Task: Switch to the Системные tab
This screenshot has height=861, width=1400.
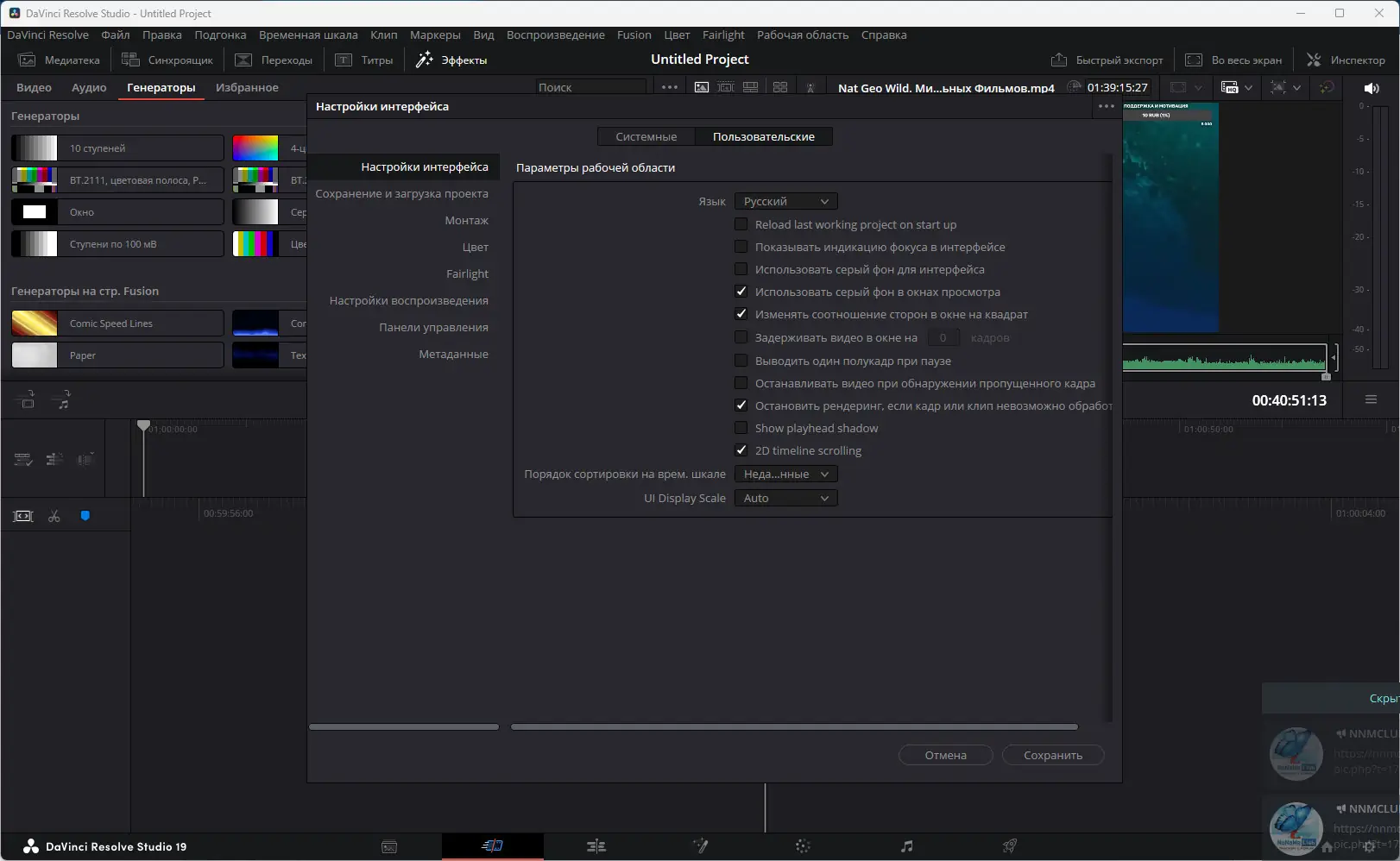Action: click(646, 136)
